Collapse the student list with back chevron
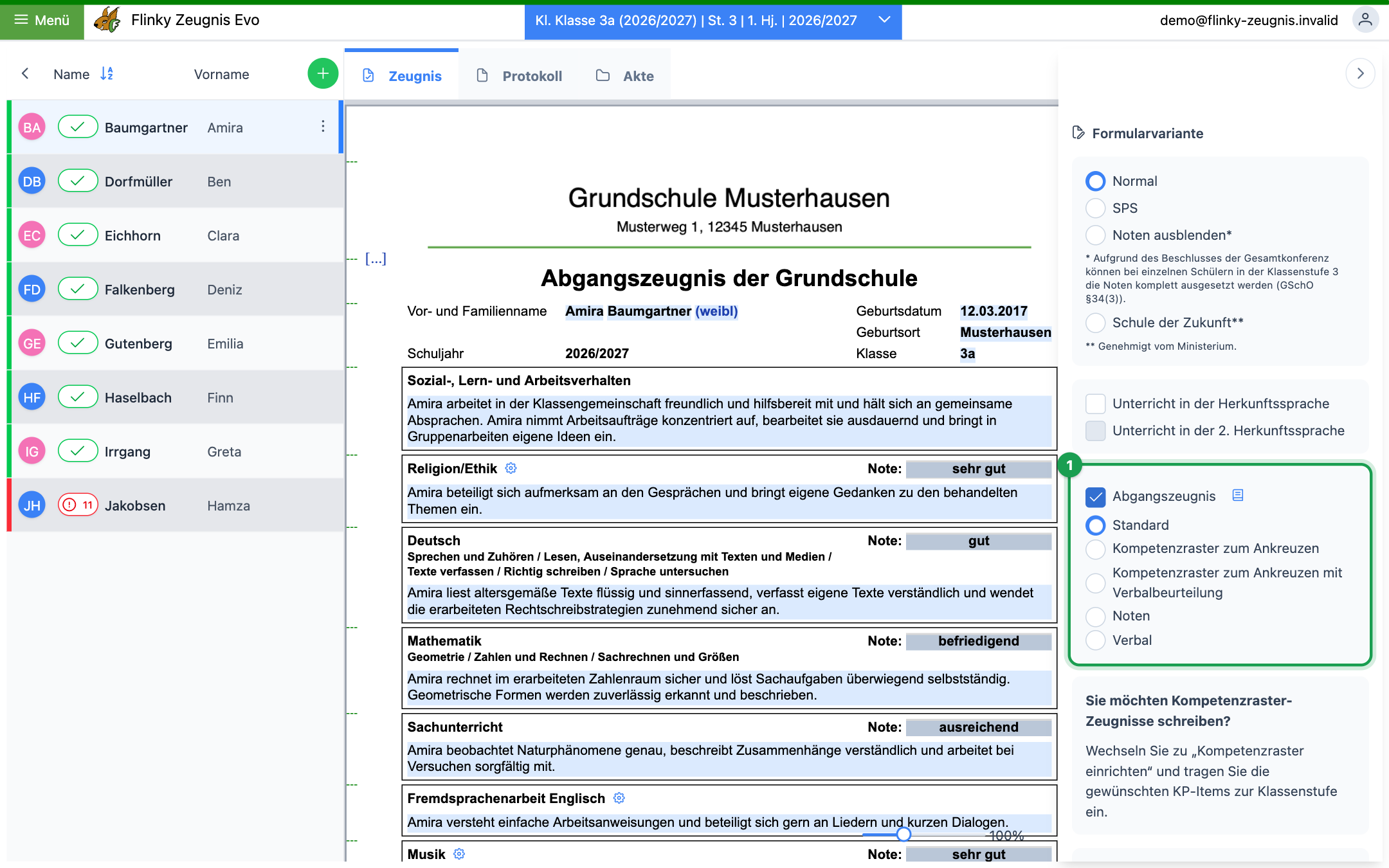 tap(25, 74)
